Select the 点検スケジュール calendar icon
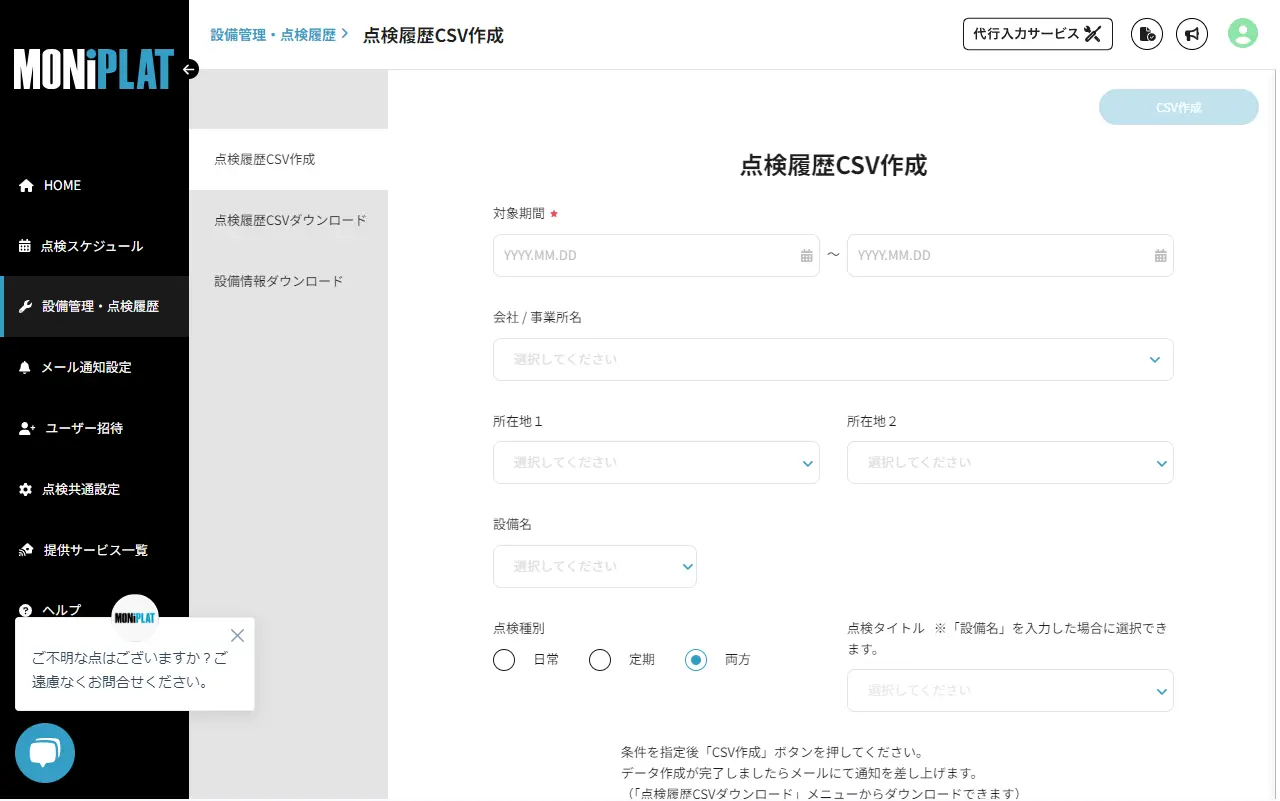Screen dimensions: 1280x801 pyautogui.click(x=23, y=245)
